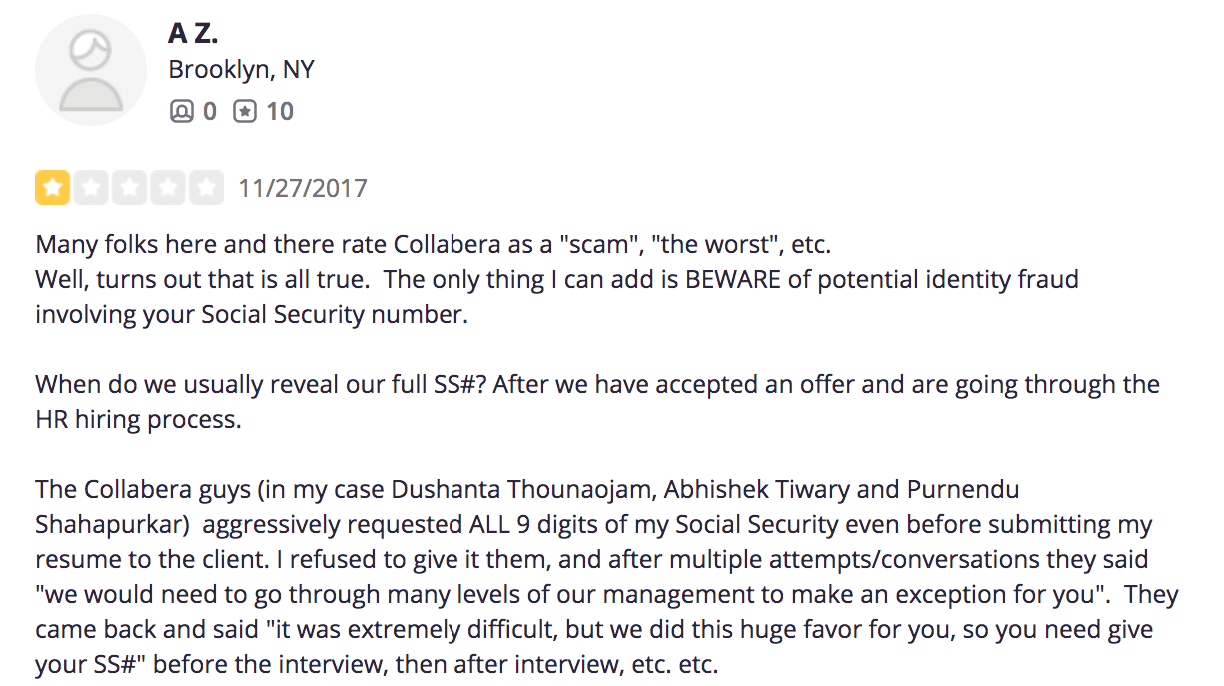Click the Brooklyn, NY location text
The image size is (1224, 686).
click(241, 70)
